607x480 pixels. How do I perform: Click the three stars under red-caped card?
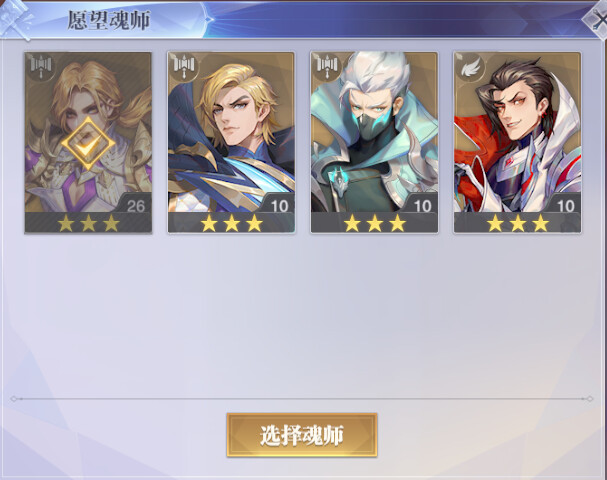click(518, 223)
